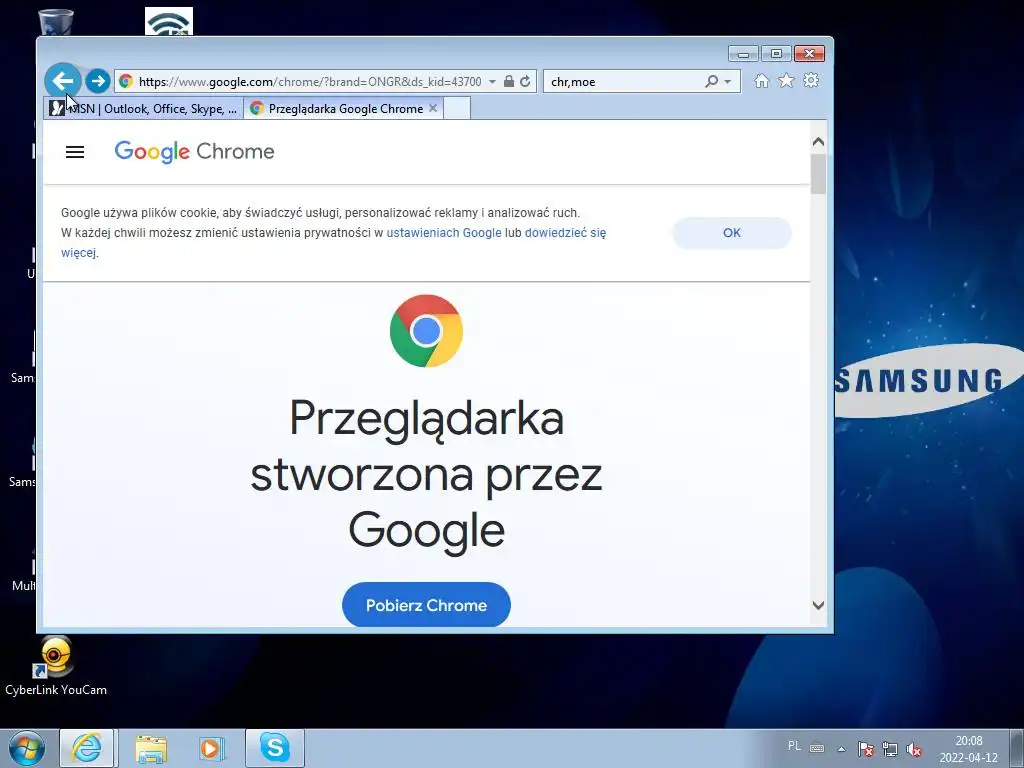Maximize the Internet Explorer window
This screenshot has height=768, width=1024.
click(776, 54)
